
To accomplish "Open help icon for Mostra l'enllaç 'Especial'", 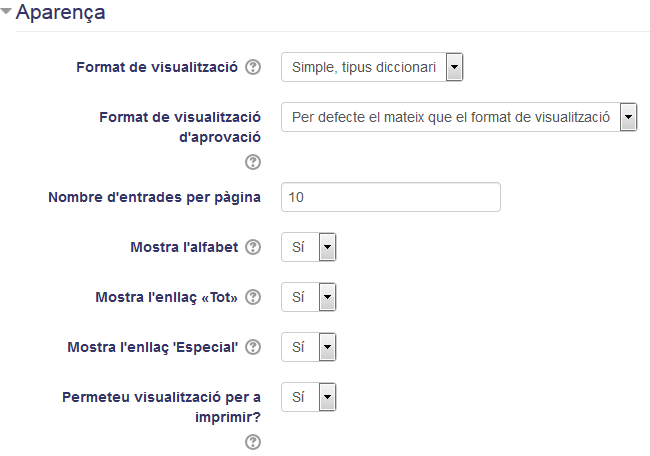I will 253,347.
